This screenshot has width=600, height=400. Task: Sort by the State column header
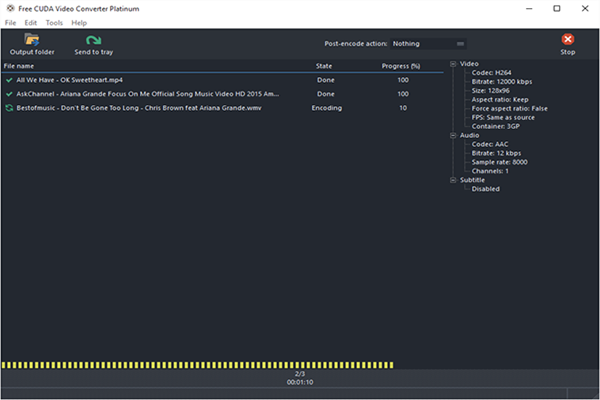(324, 66)
